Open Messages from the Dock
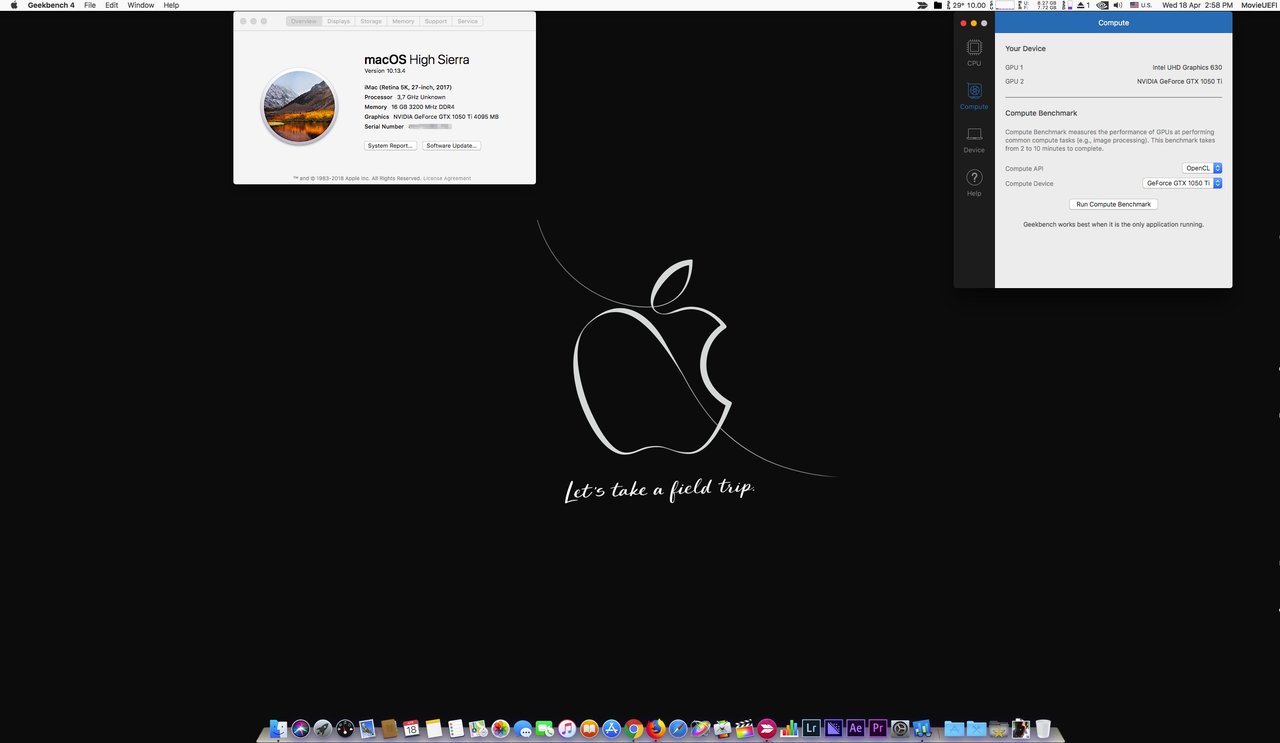Image resolution: width=1280 pixels, height=743 pixels. point(523,729)
